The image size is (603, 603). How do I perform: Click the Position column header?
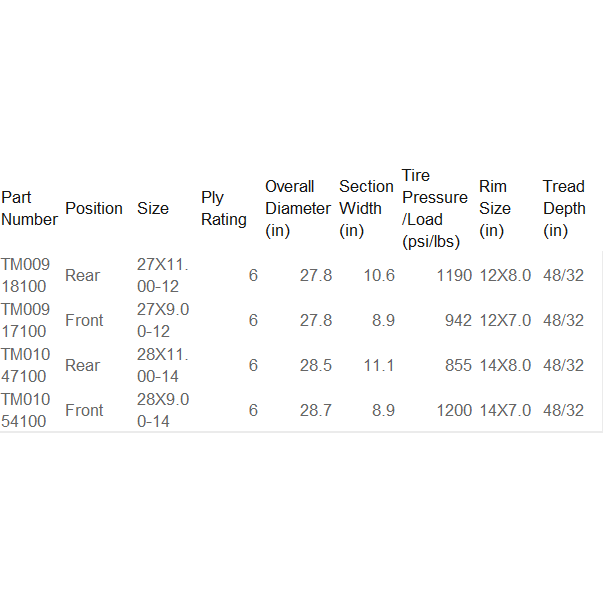coord(94,208)
